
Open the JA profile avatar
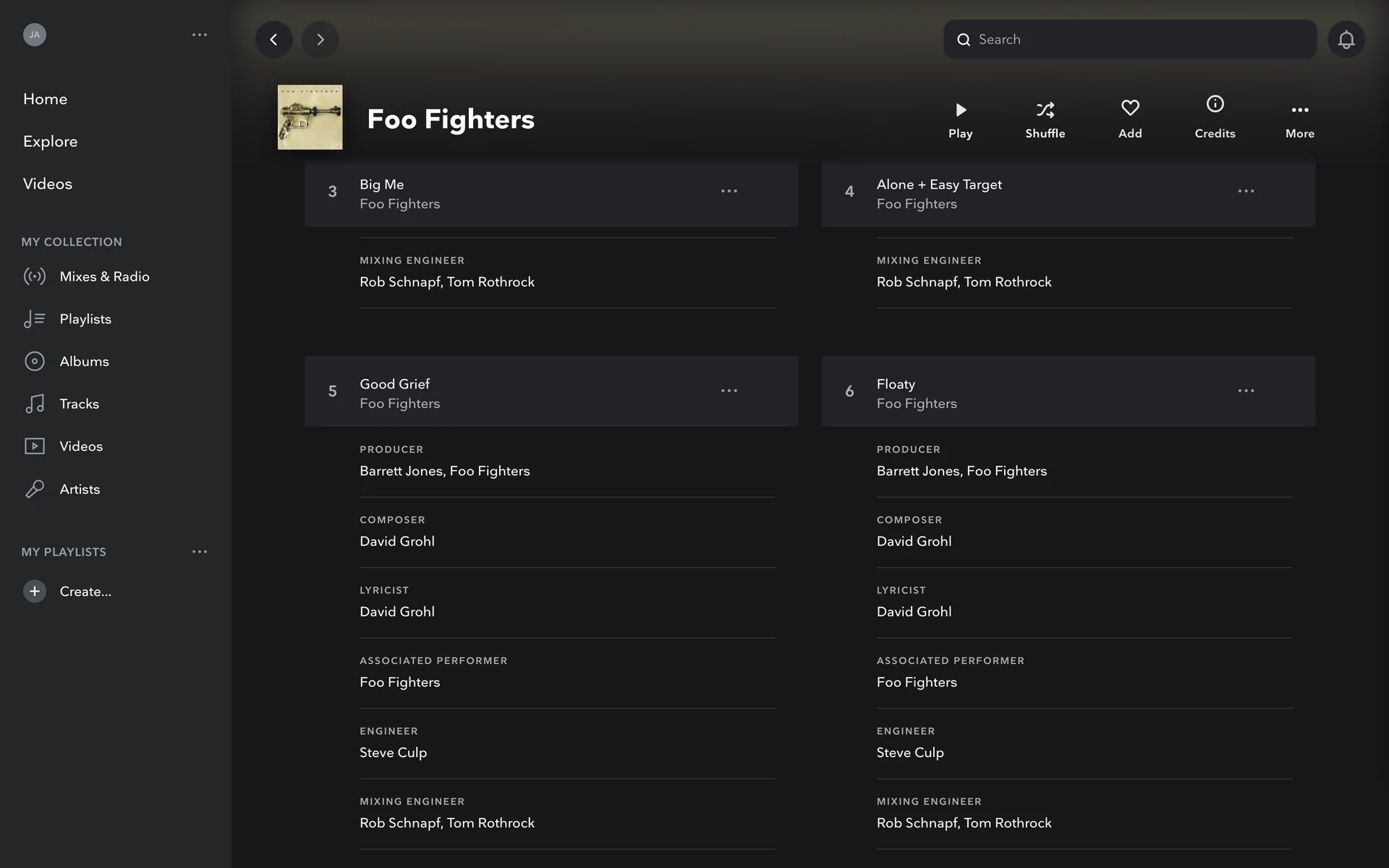[35, 35]
